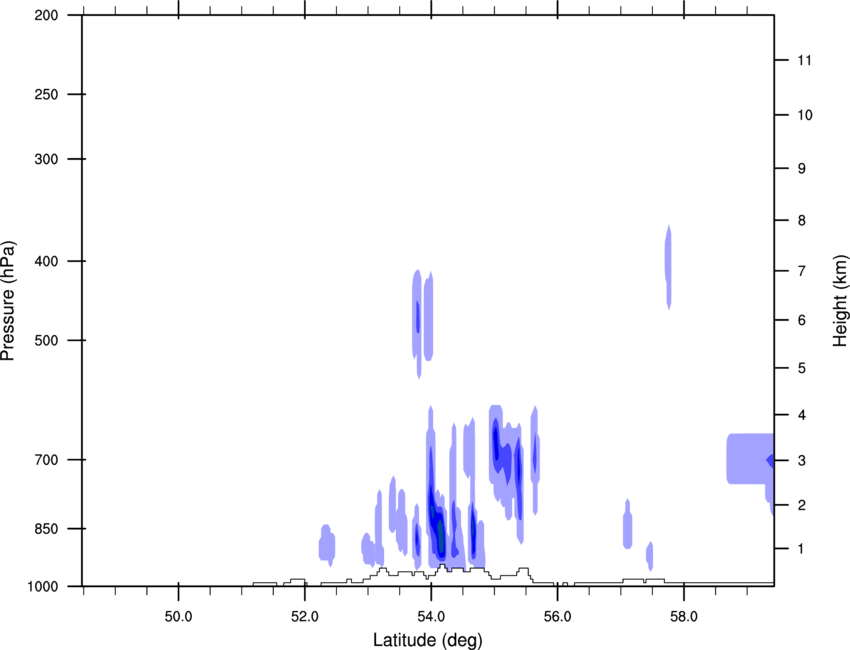Click the 11 km height label

(x=804, y=60)
